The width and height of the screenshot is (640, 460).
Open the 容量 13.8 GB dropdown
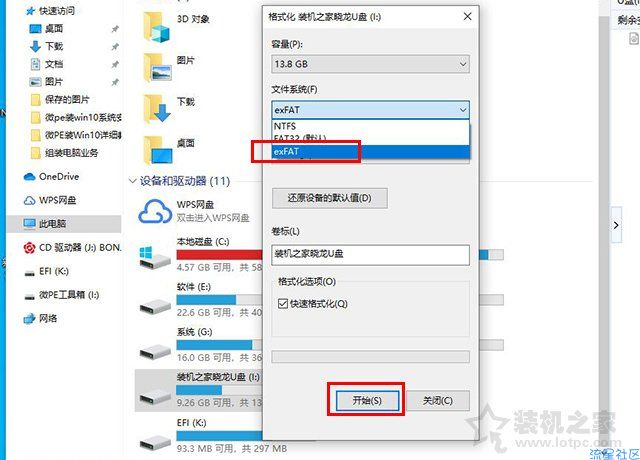370,64
